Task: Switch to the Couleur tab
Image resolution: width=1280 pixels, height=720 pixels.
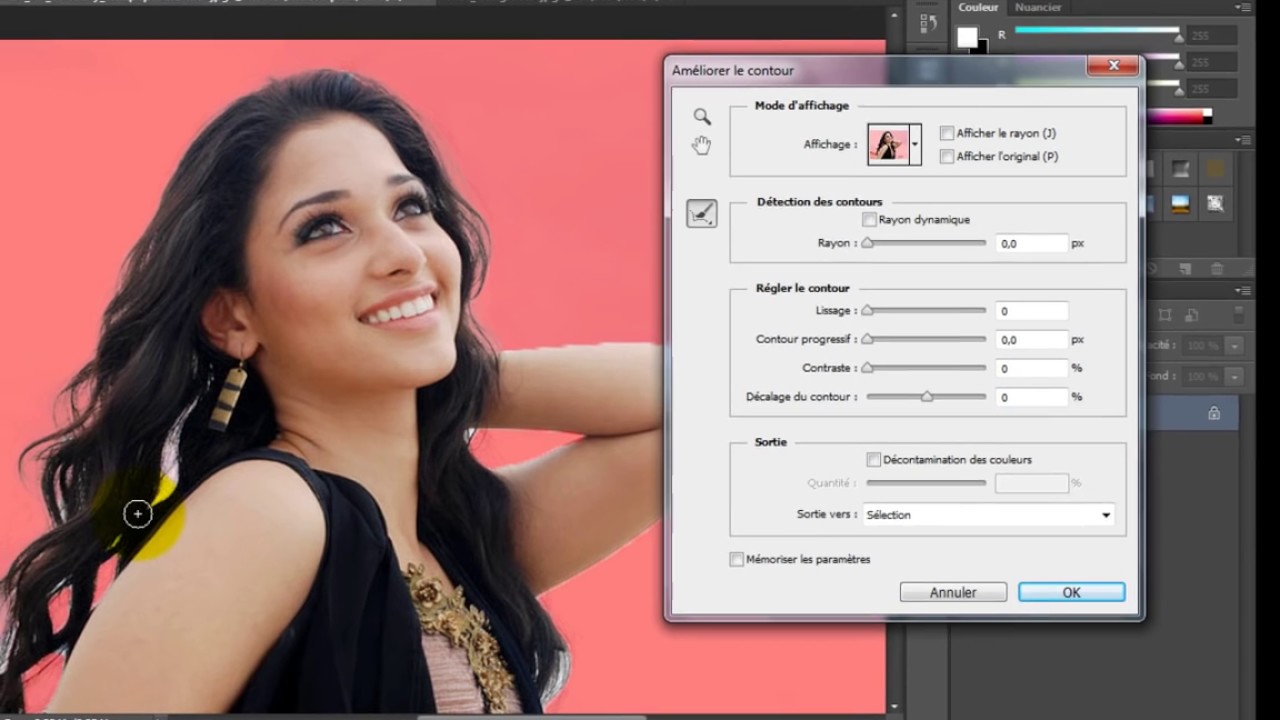Action: click(x=978, y=8)
